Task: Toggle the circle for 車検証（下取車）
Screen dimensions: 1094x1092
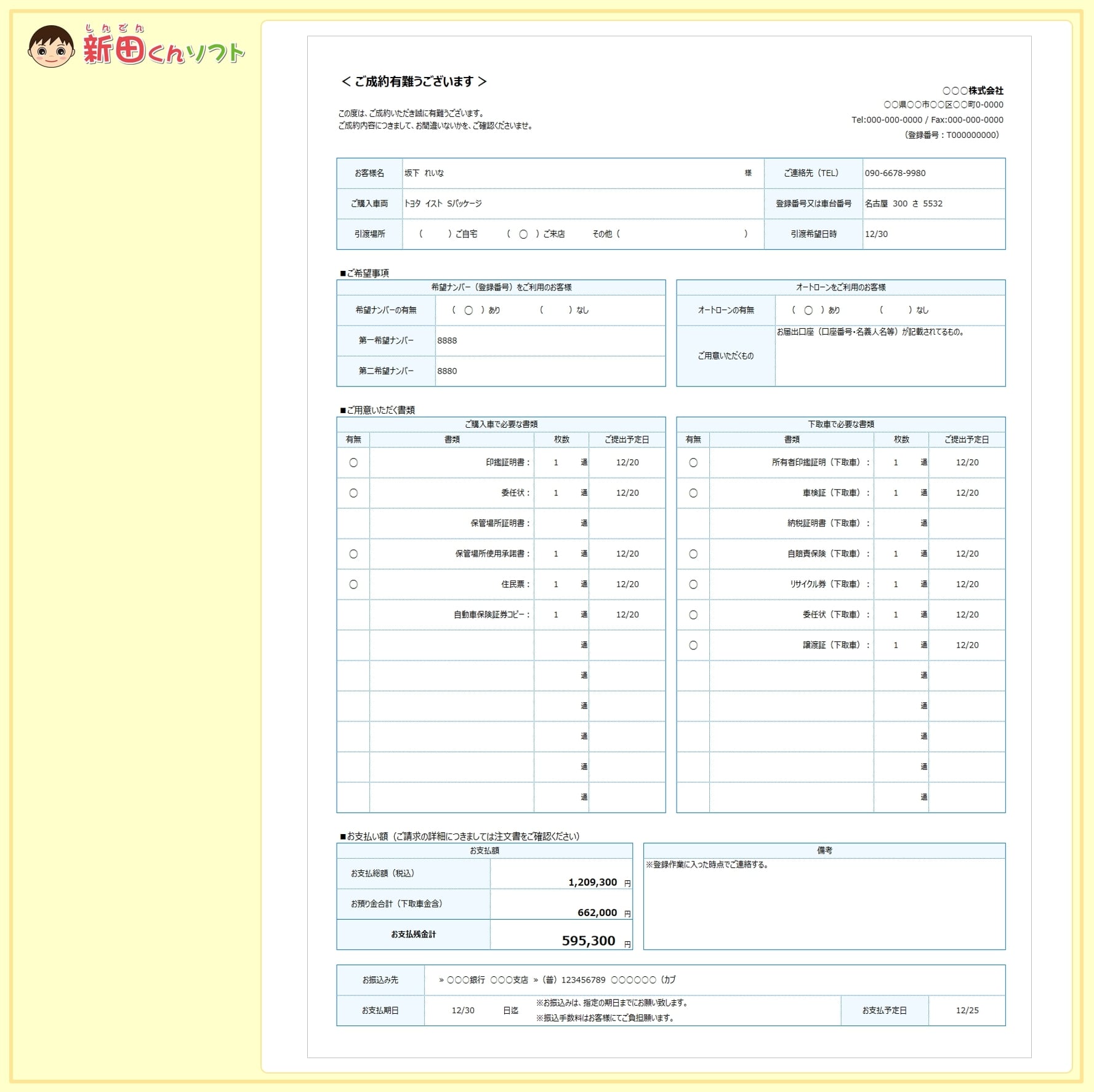Action: (693, 493)
